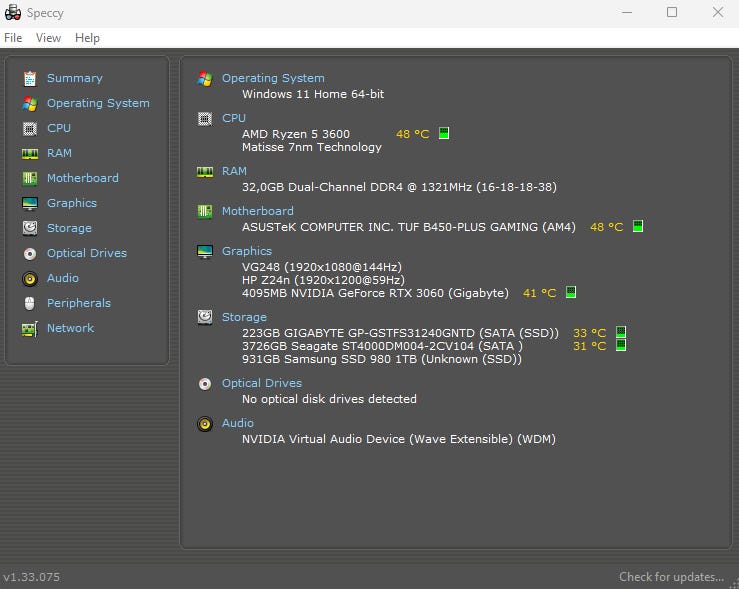Click the motherboard 48 °C temperature reading
Screen dimensions: 739x589
(606, 227)
